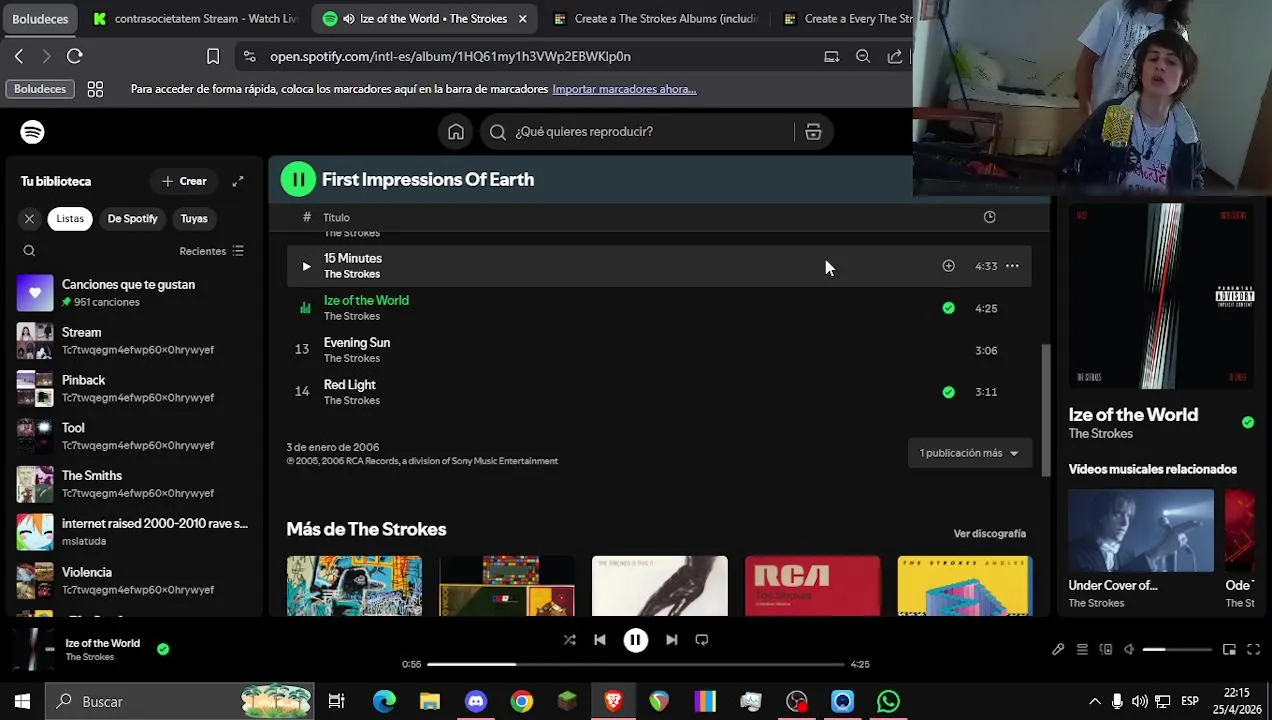Open the Pinback playlist
The image size is (1272, 720).
click(132, 389)
